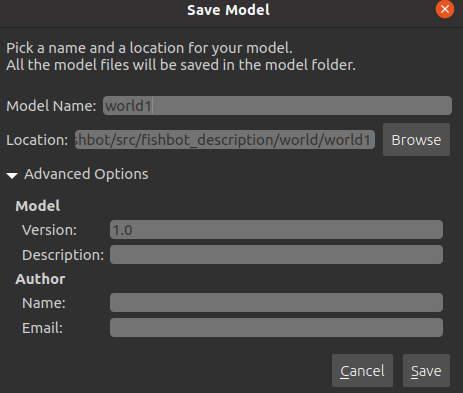Click the Location label
The width and height of the screenshot is (463, 393).
37,140
